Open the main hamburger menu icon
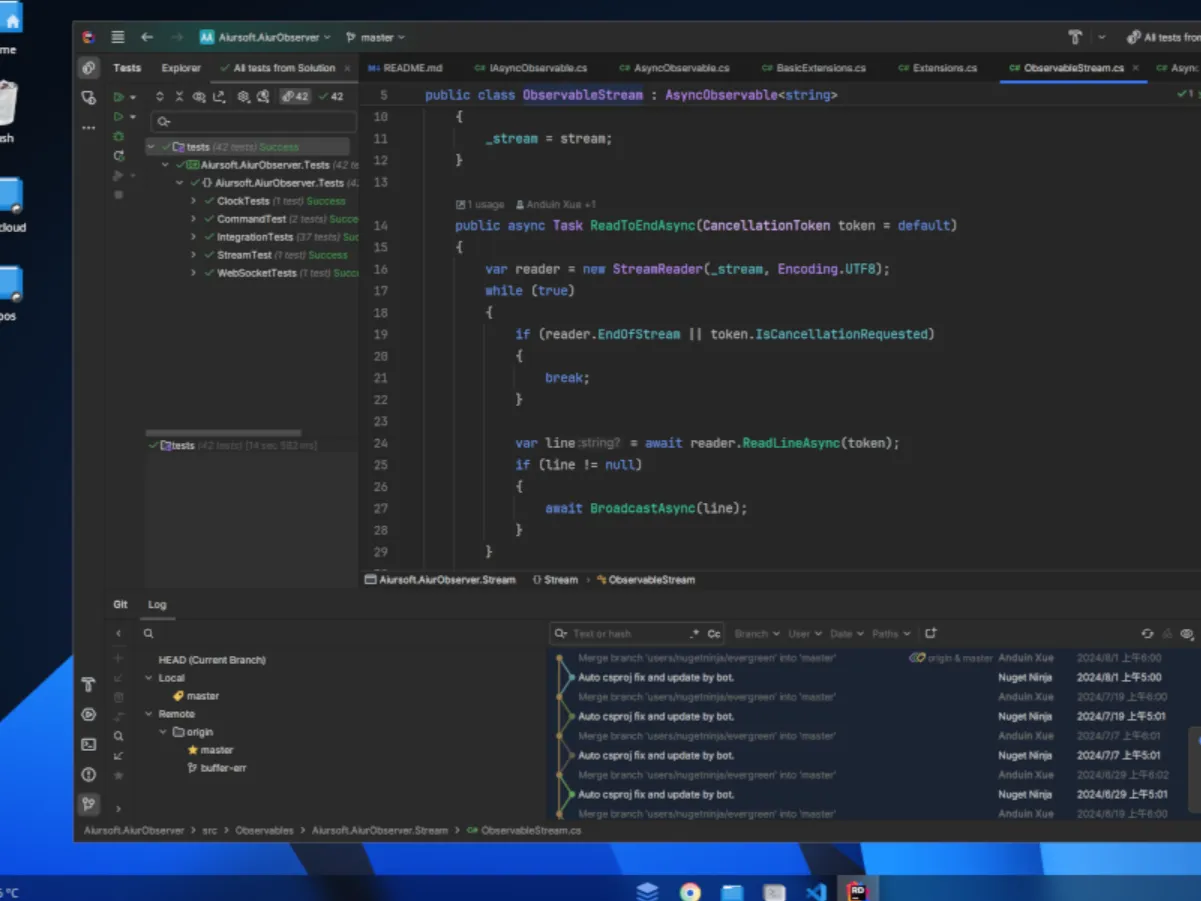This screenshot has width=1201, height=901. point(117,36)
